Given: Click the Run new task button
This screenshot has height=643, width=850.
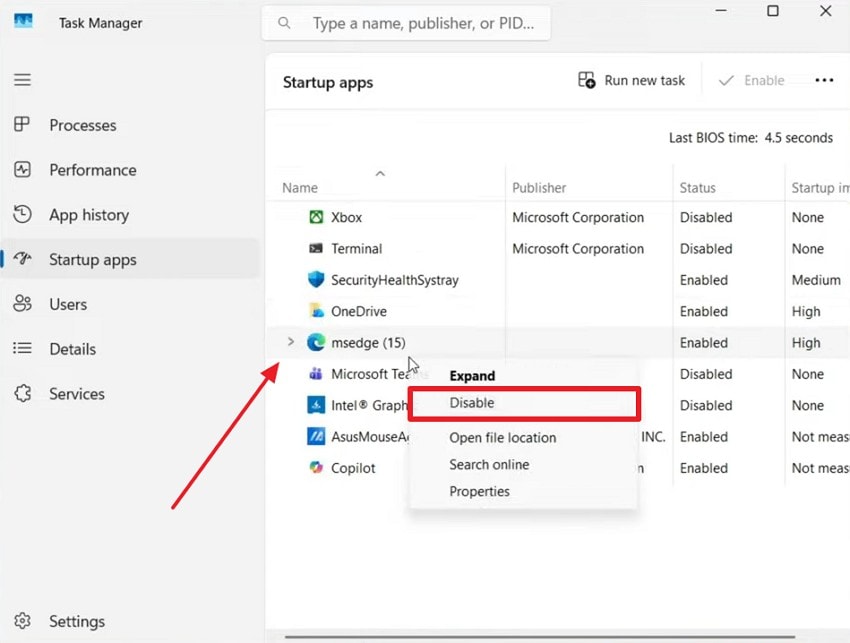Looking at the screenshot, I should [632, 80].
